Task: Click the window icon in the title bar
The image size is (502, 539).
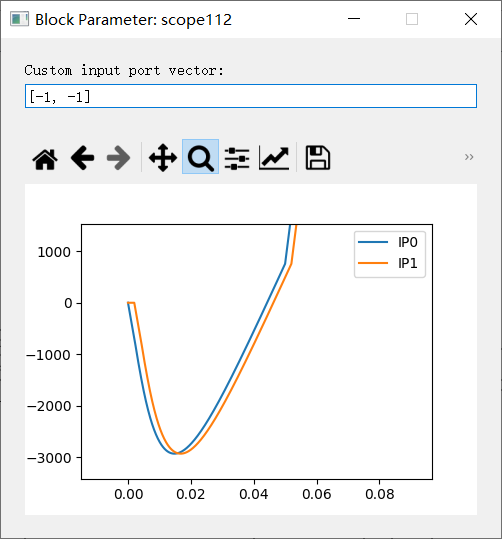Action: tap(19, 19)
